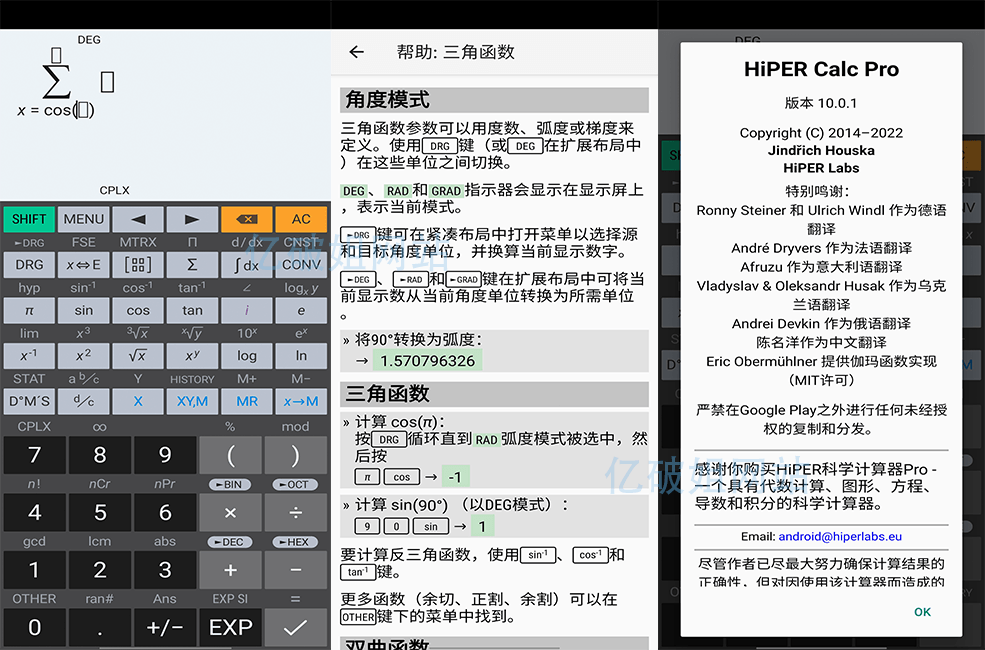The height and width of the screenshot is (650, 985).
Task: Open the CONV unit conversion key
Action: coord(301,265)
